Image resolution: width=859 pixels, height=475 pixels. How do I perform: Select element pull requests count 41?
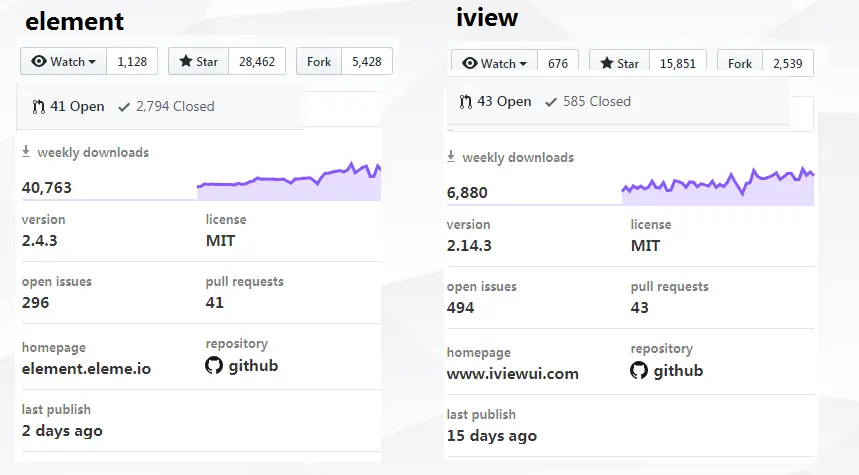click(x=215, y=302)
